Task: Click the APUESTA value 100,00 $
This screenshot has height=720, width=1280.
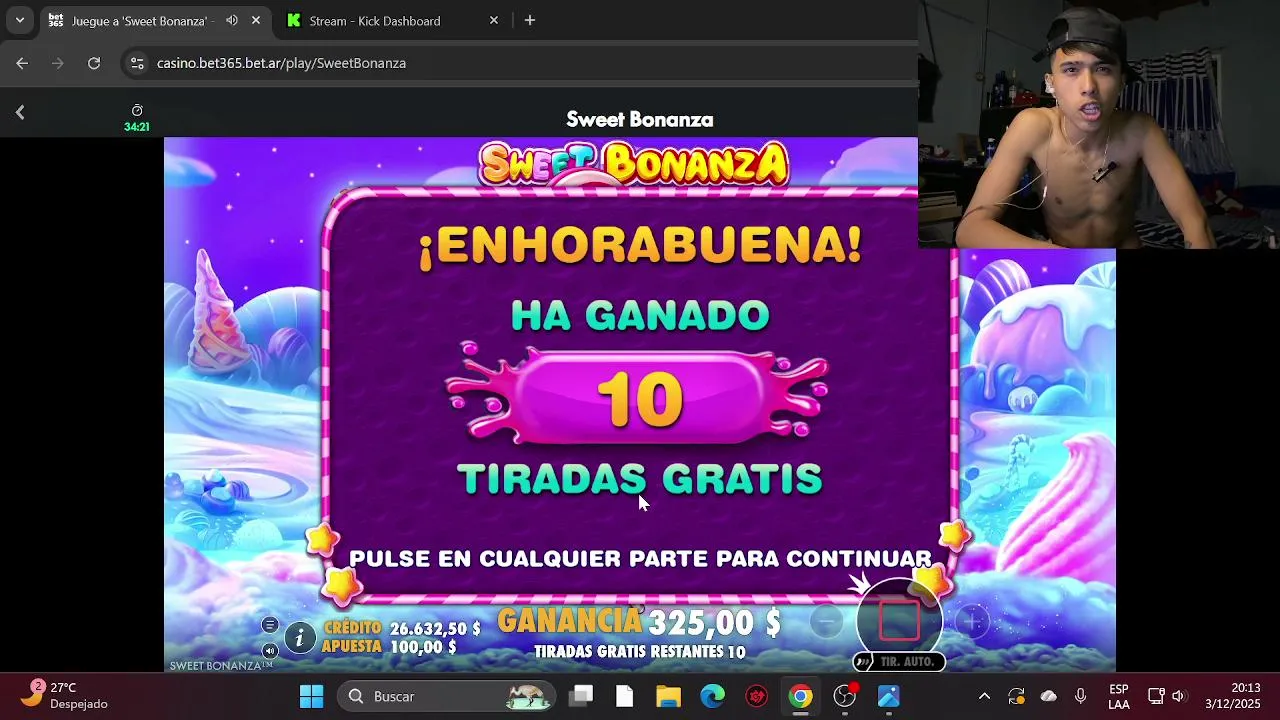Action: [x=389, y=647]
